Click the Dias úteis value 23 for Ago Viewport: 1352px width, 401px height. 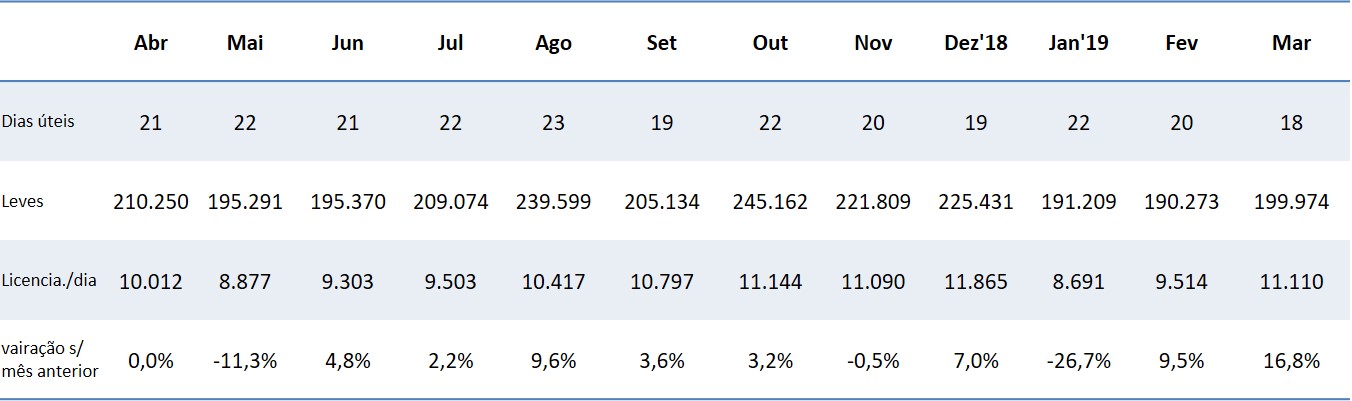[553, 123]
